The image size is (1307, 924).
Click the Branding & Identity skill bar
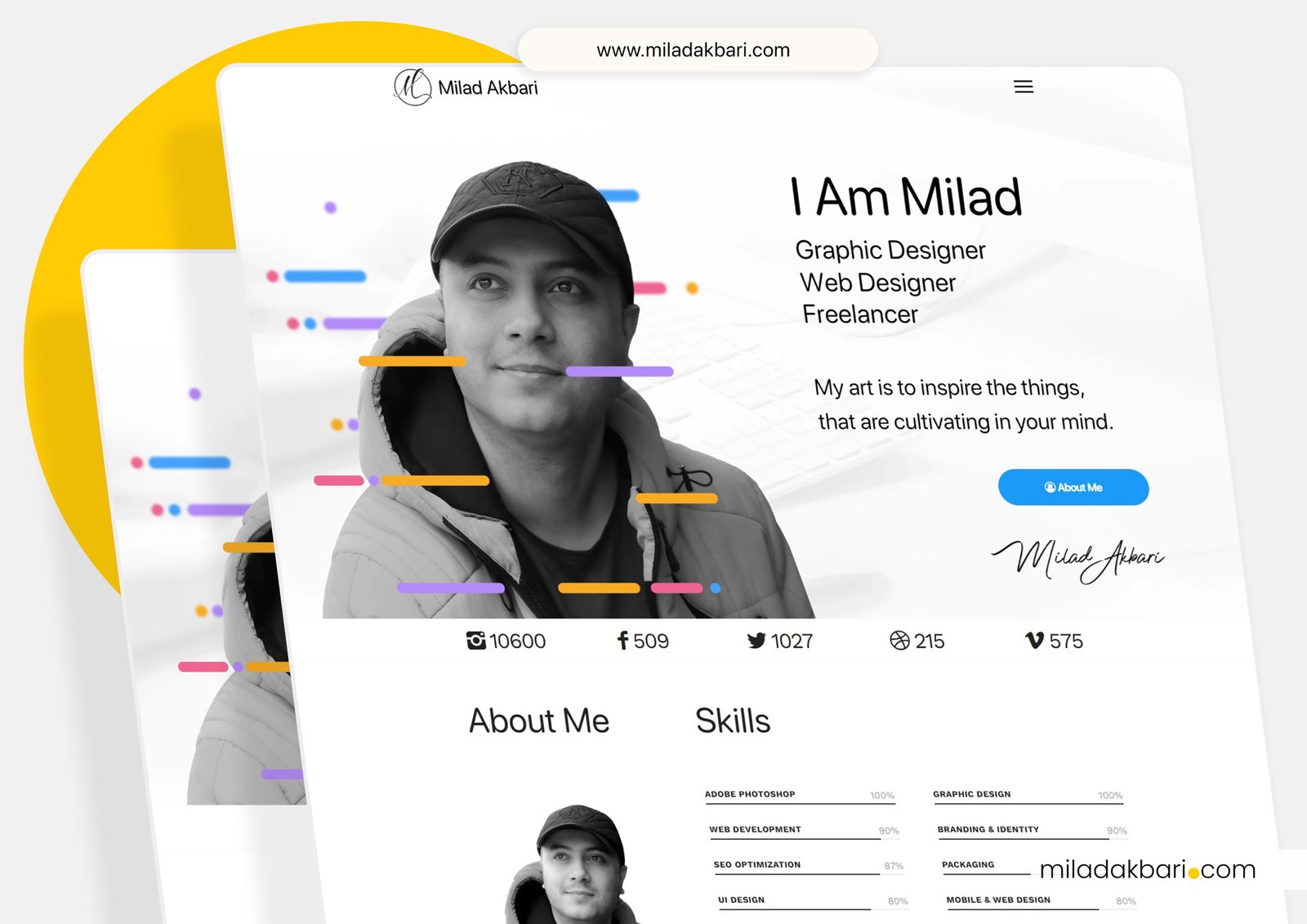[x=1033, y=832]
